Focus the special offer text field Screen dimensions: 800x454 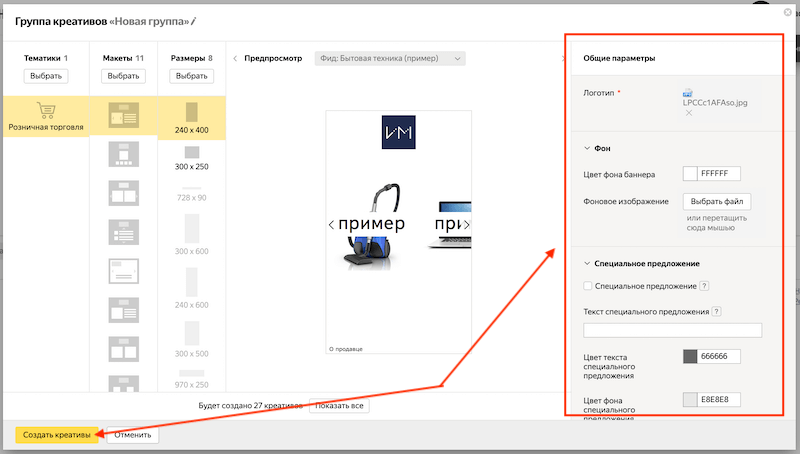672,330
